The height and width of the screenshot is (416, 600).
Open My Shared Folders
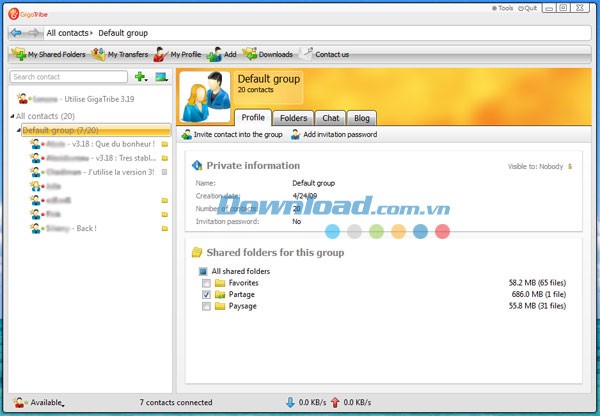48,54
